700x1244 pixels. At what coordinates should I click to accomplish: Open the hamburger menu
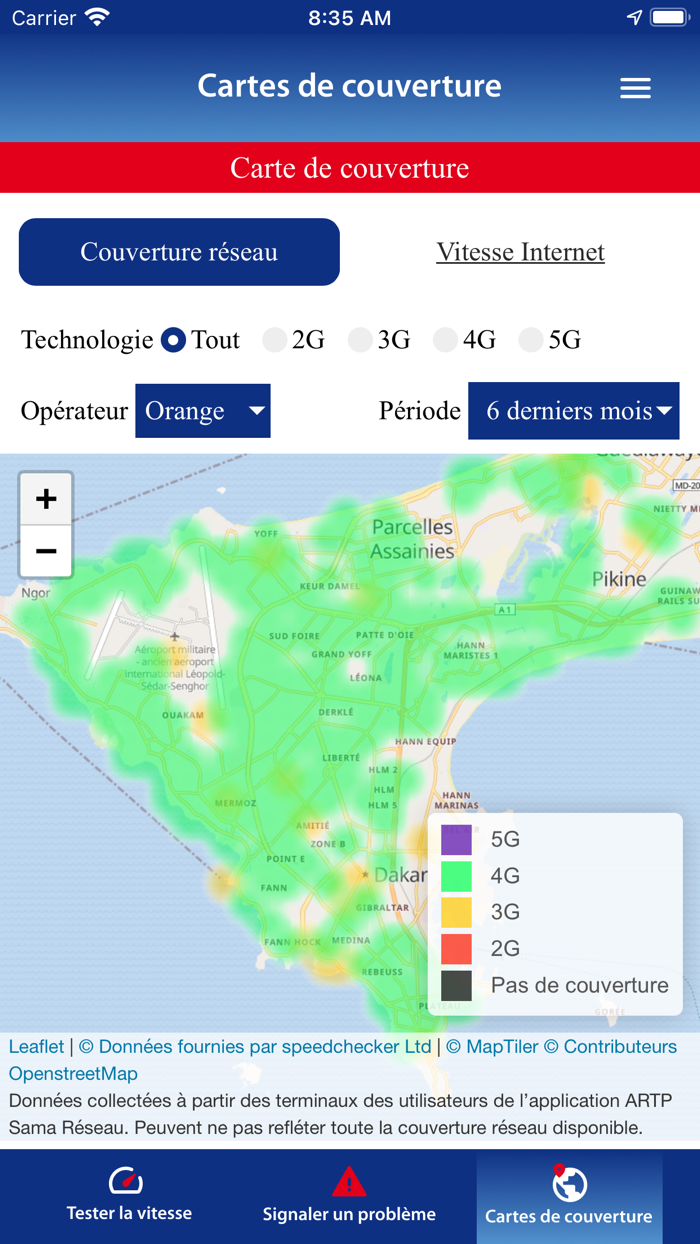click(635, 88)
